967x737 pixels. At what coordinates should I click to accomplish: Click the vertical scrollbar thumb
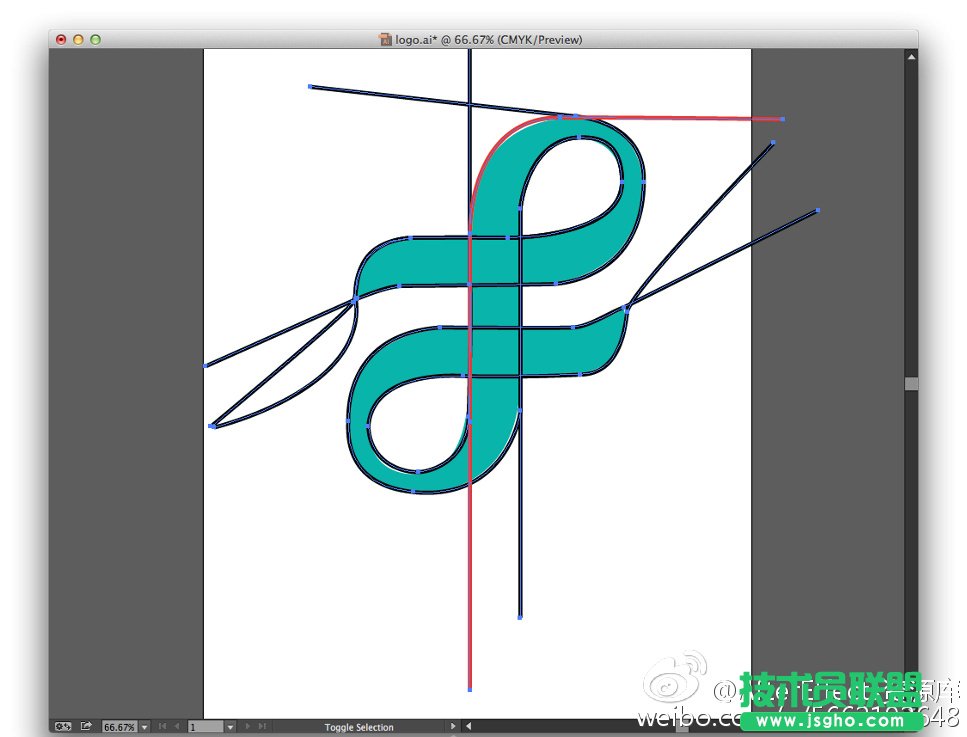click(911, 382)
